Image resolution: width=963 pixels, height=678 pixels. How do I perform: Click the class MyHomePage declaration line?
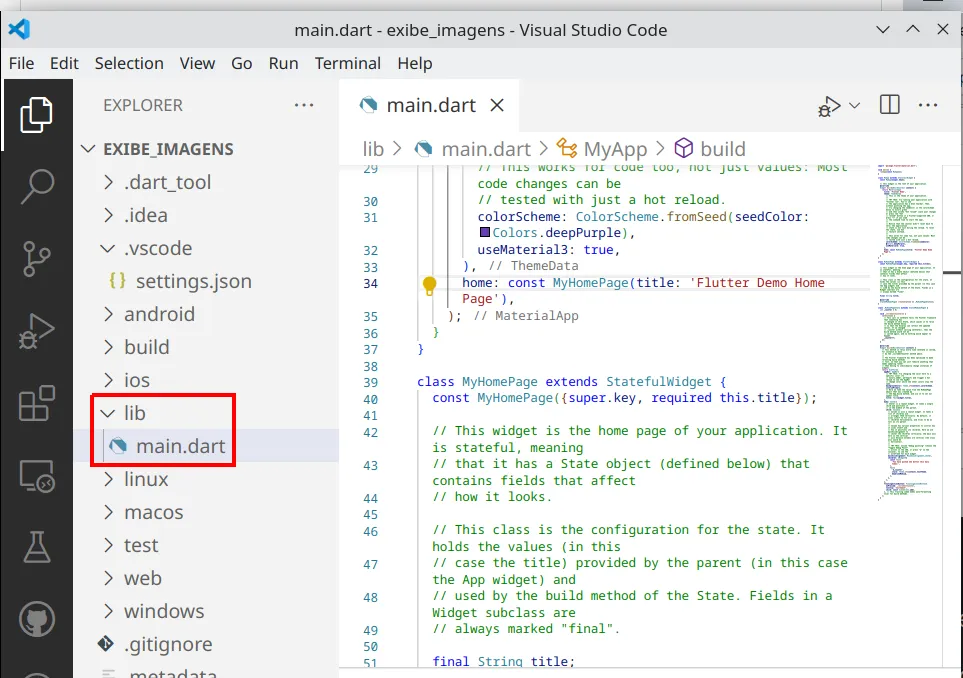571,381
